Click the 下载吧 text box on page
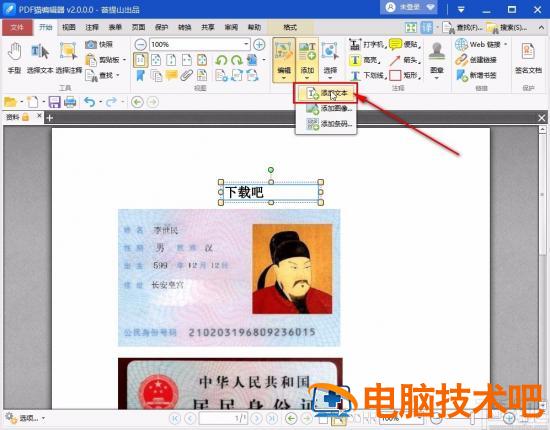 coord(270,192)
